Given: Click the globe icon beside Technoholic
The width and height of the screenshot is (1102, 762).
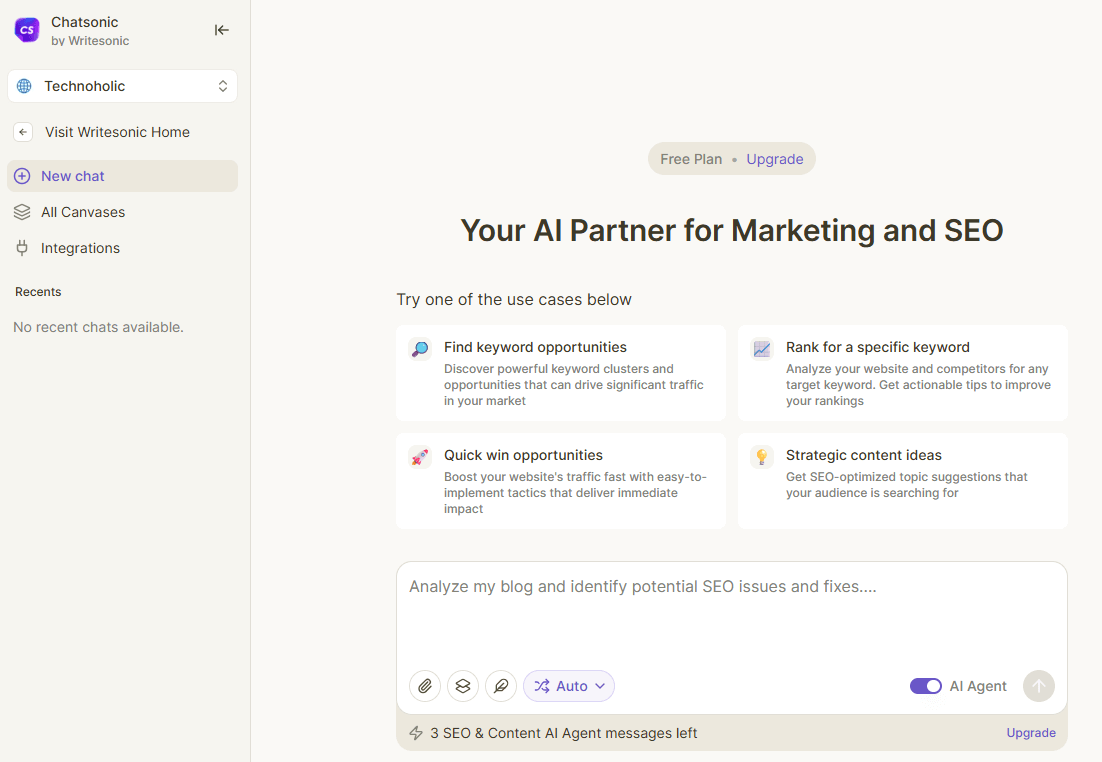Looking at the screenshot, I should click(24, 86).
